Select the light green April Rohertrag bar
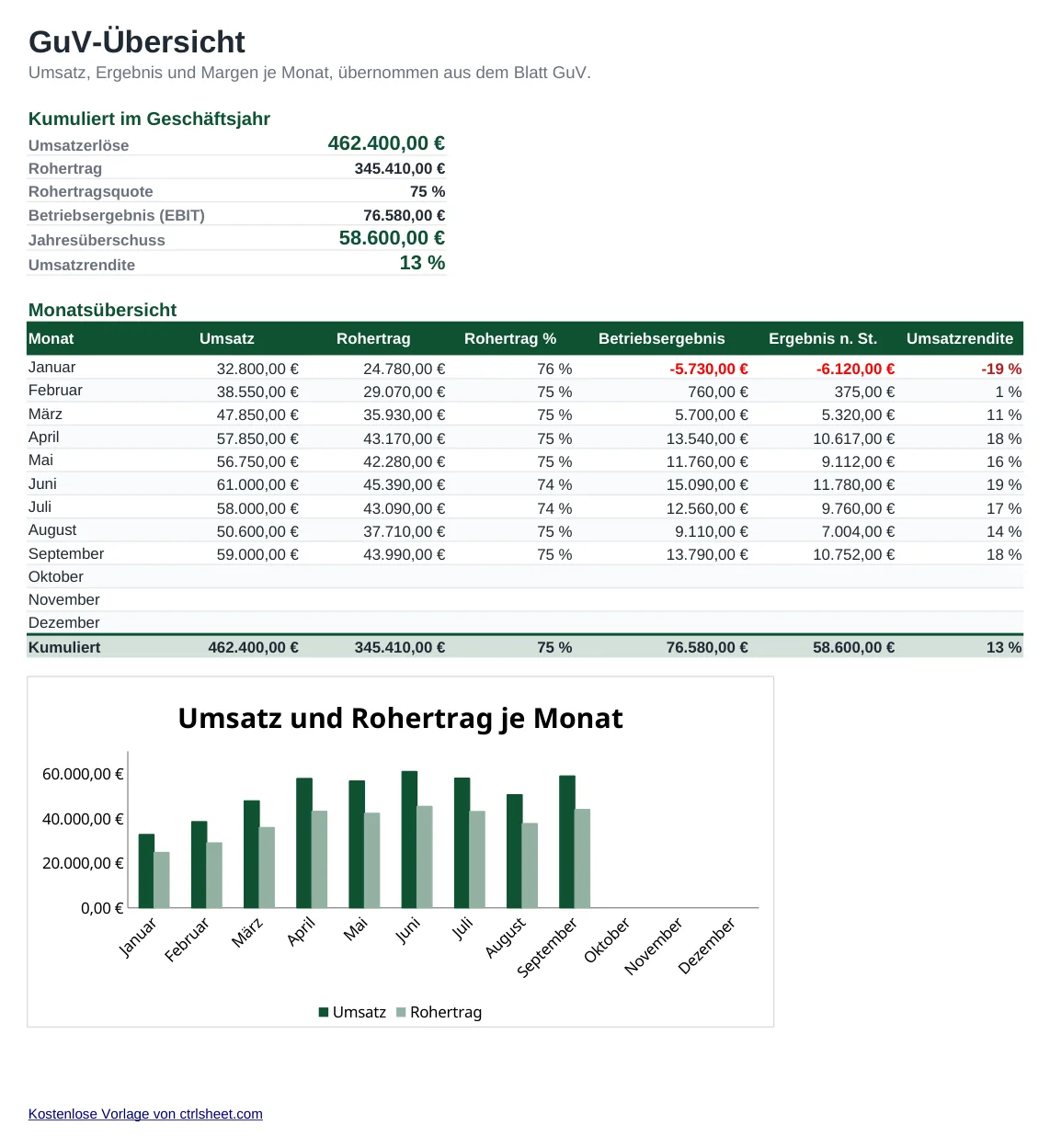Screen dimensions: 1050x1148 point(319,859)
